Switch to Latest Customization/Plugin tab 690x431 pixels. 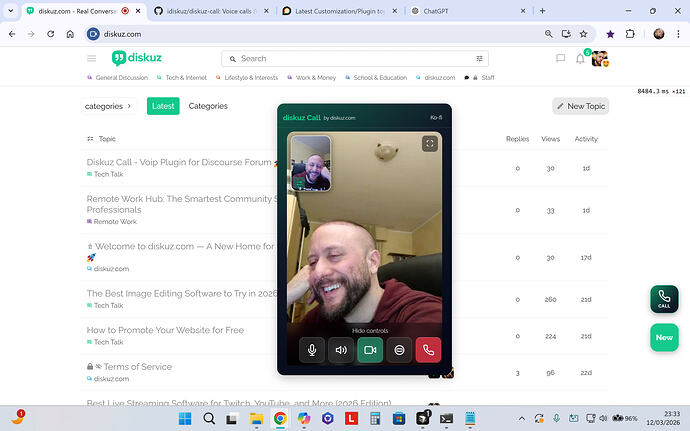[x=340, y=11]
